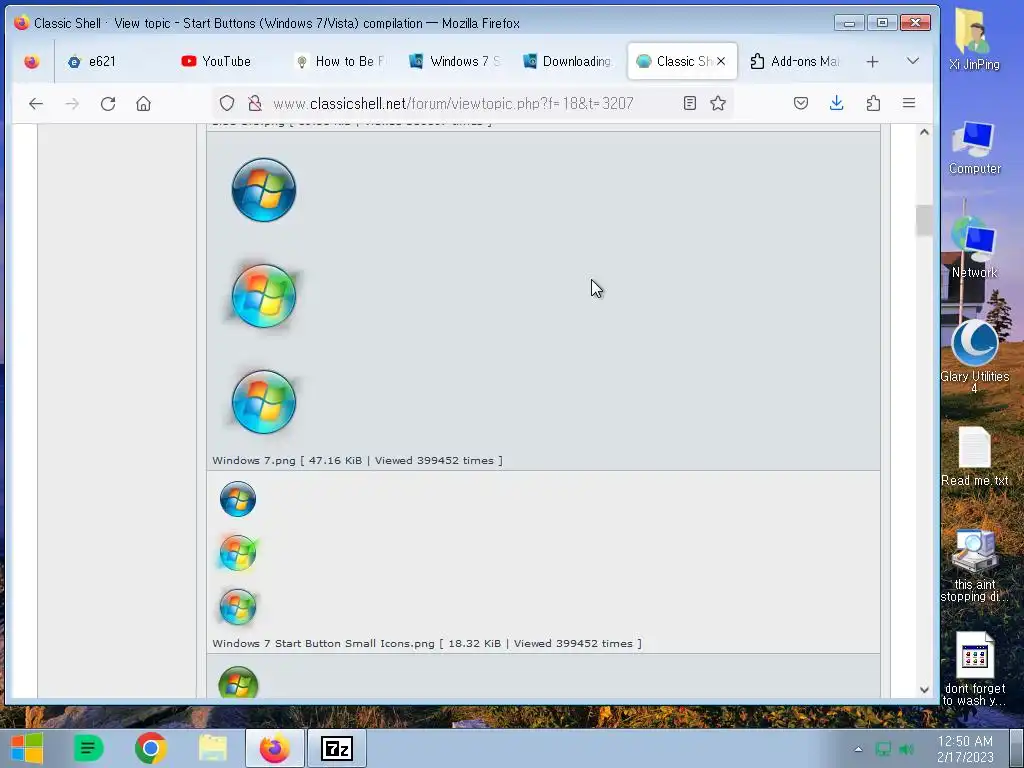
Task: Click the middle large glowing orb
Action: [x=264, y=296]
